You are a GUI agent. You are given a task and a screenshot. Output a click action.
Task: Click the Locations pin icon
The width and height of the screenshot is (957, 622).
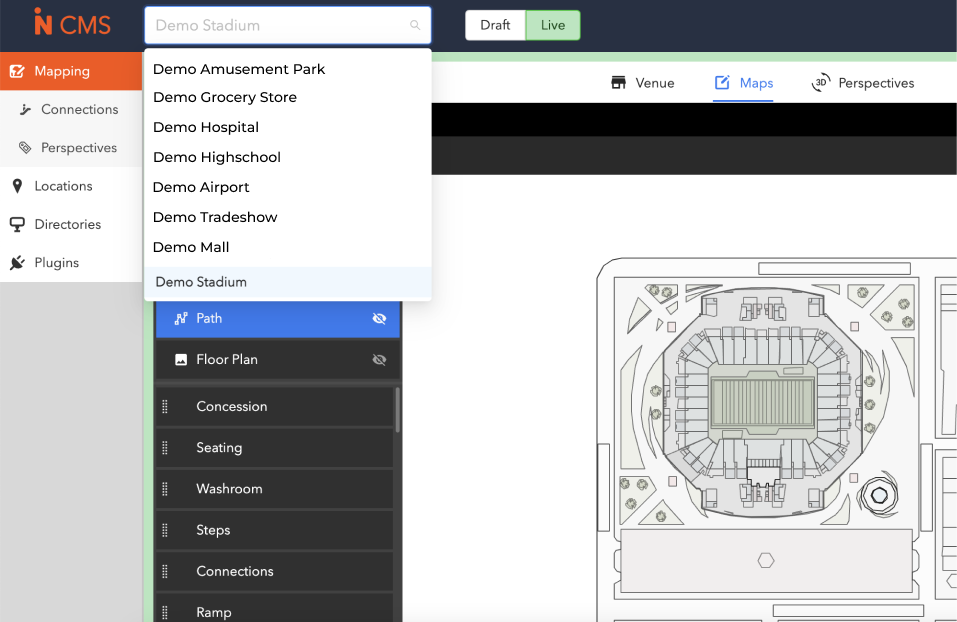(x=17, y=185)
